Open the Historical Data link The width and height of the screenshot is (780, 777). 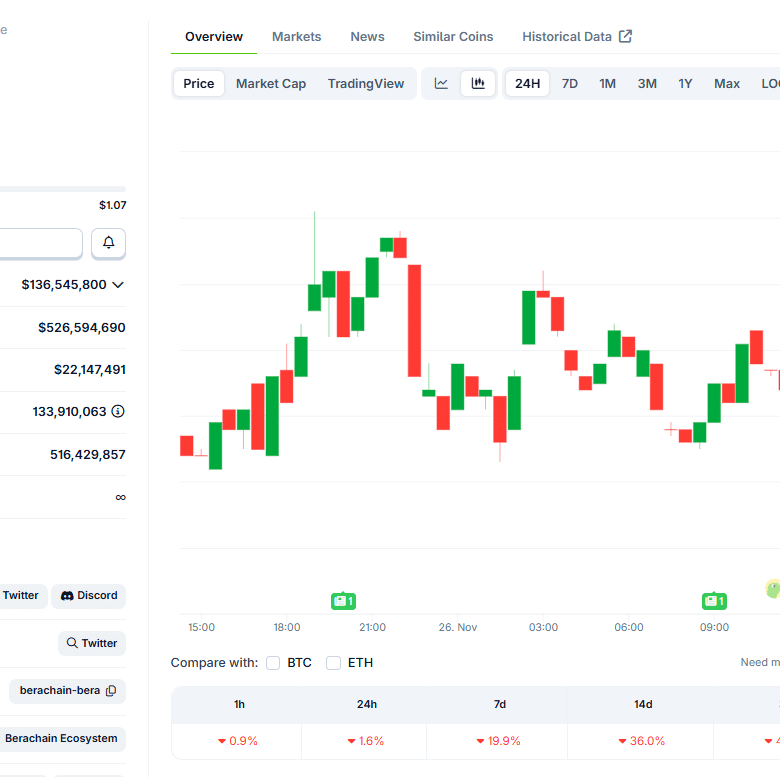[x=576, y=37]
